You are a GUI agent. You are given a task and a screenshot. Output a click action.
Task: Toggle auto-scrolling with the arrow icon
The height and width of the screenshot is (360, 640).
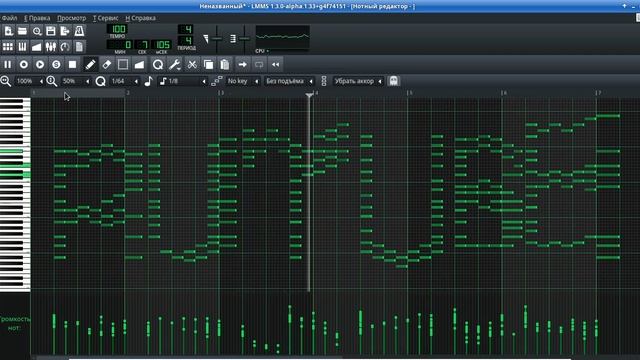[x=242, y=64]
